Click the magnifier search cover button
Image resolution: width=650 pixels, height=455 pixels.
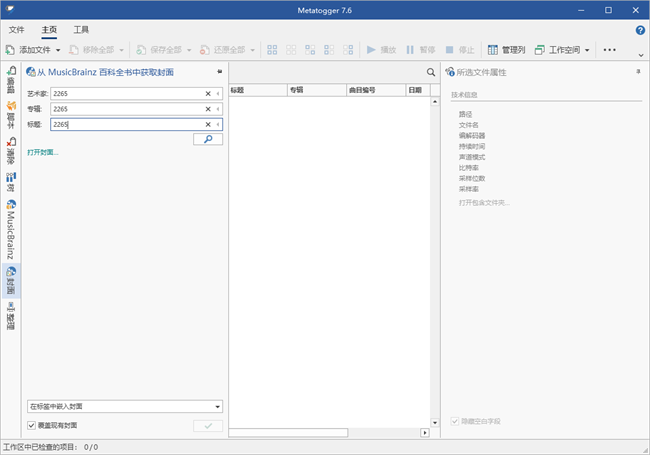point(207,140)
